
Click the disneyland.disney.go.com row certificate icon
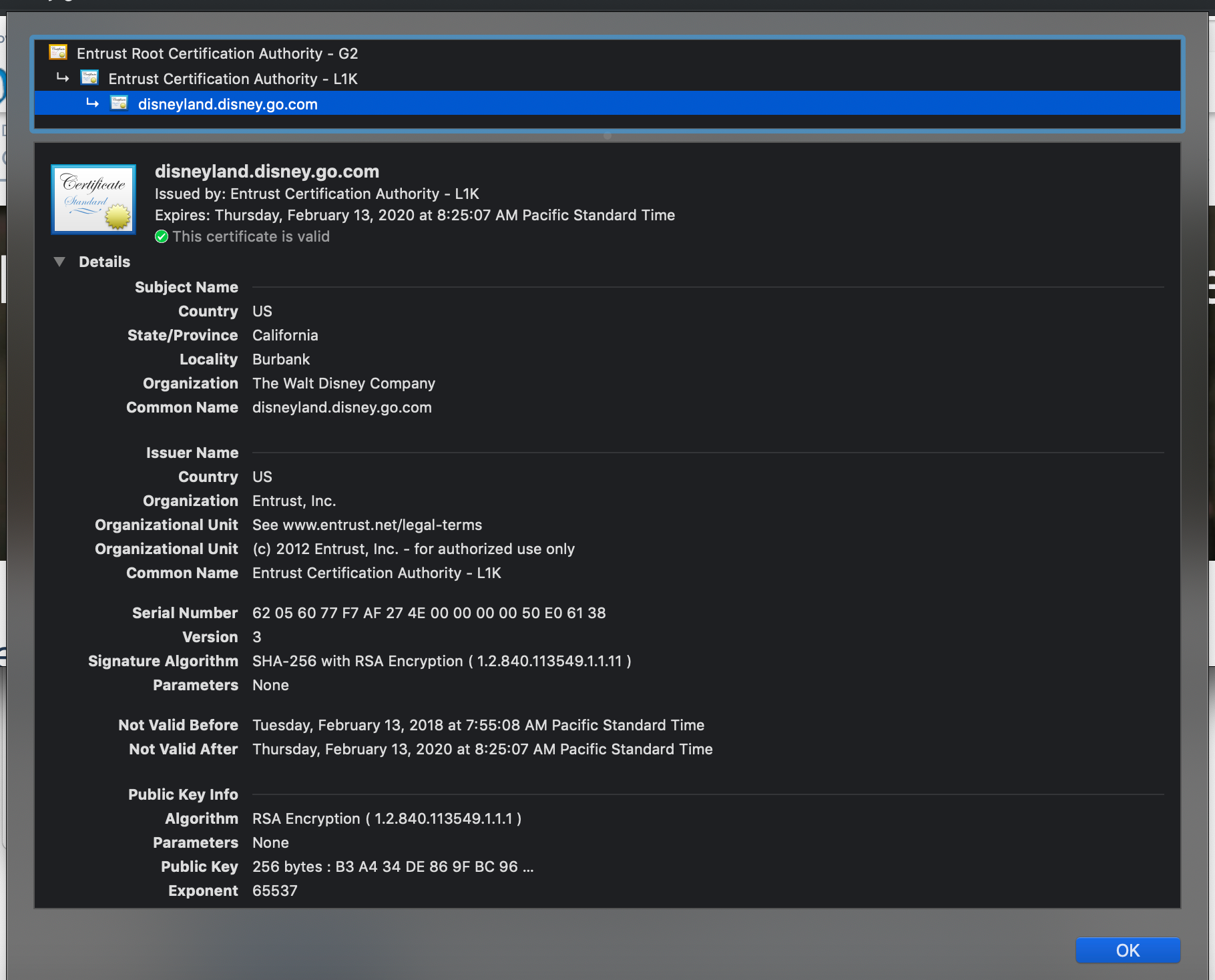coord(119,103)
